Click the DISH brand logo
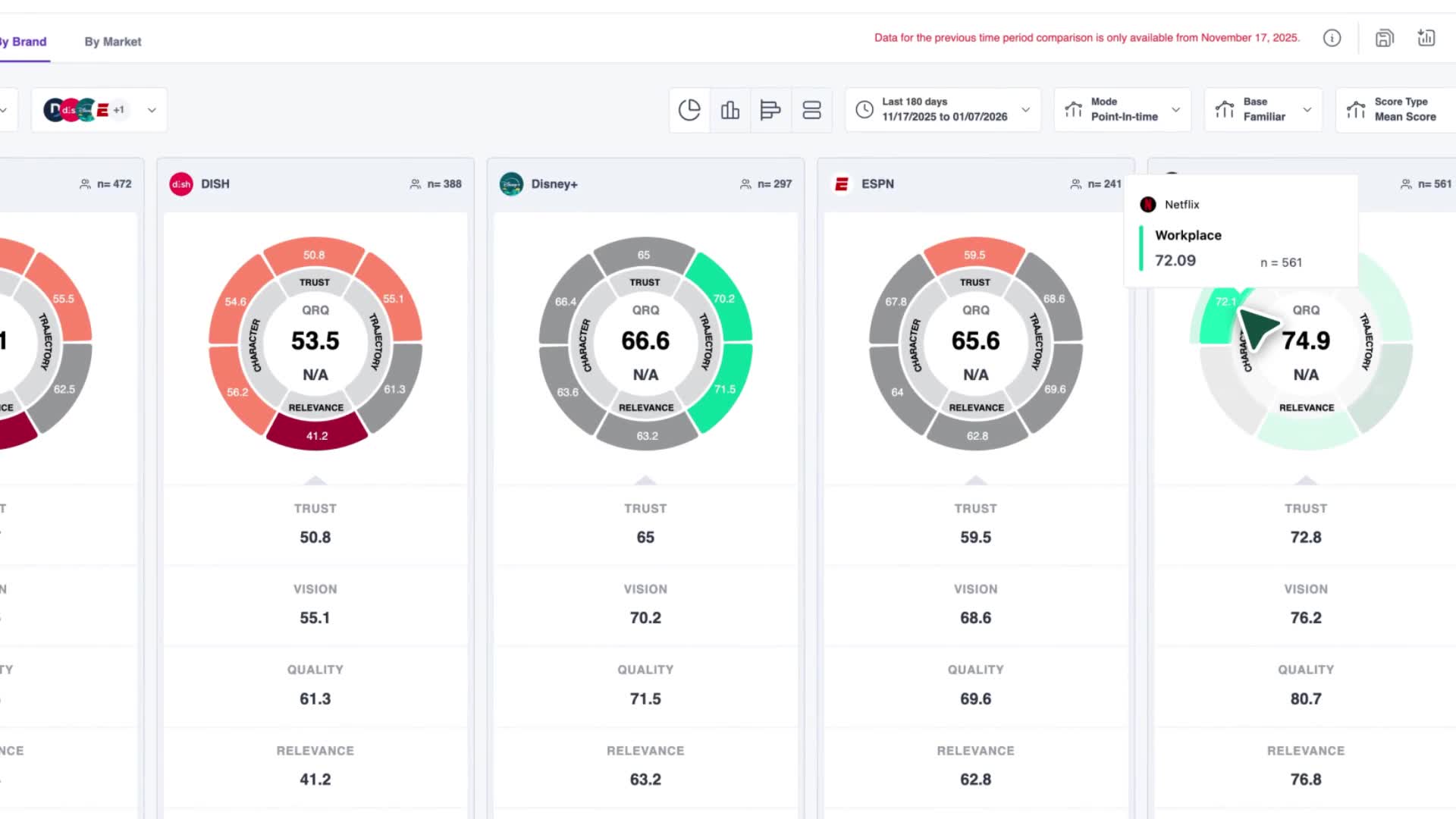The width and height of the screenshot is (1456, 819). click(181, 184)
